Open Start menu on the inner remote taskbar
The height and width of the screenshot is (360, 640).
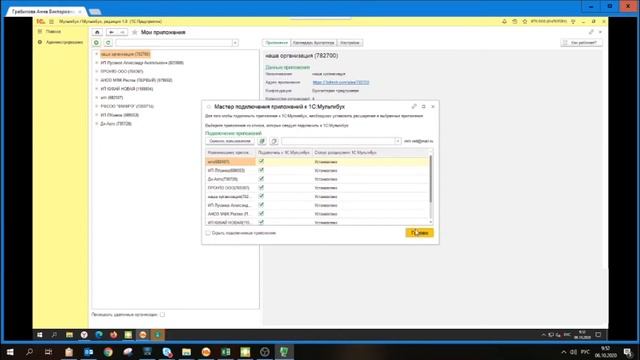tap(40, 335)
